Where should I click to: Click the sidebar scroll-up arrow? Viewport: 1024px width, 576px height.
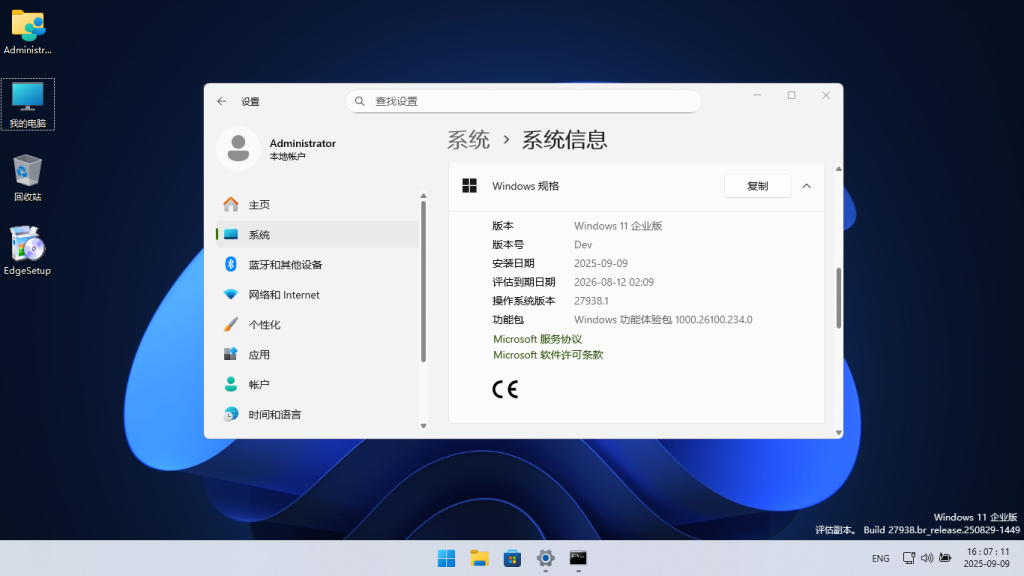[x=423, y=196]
